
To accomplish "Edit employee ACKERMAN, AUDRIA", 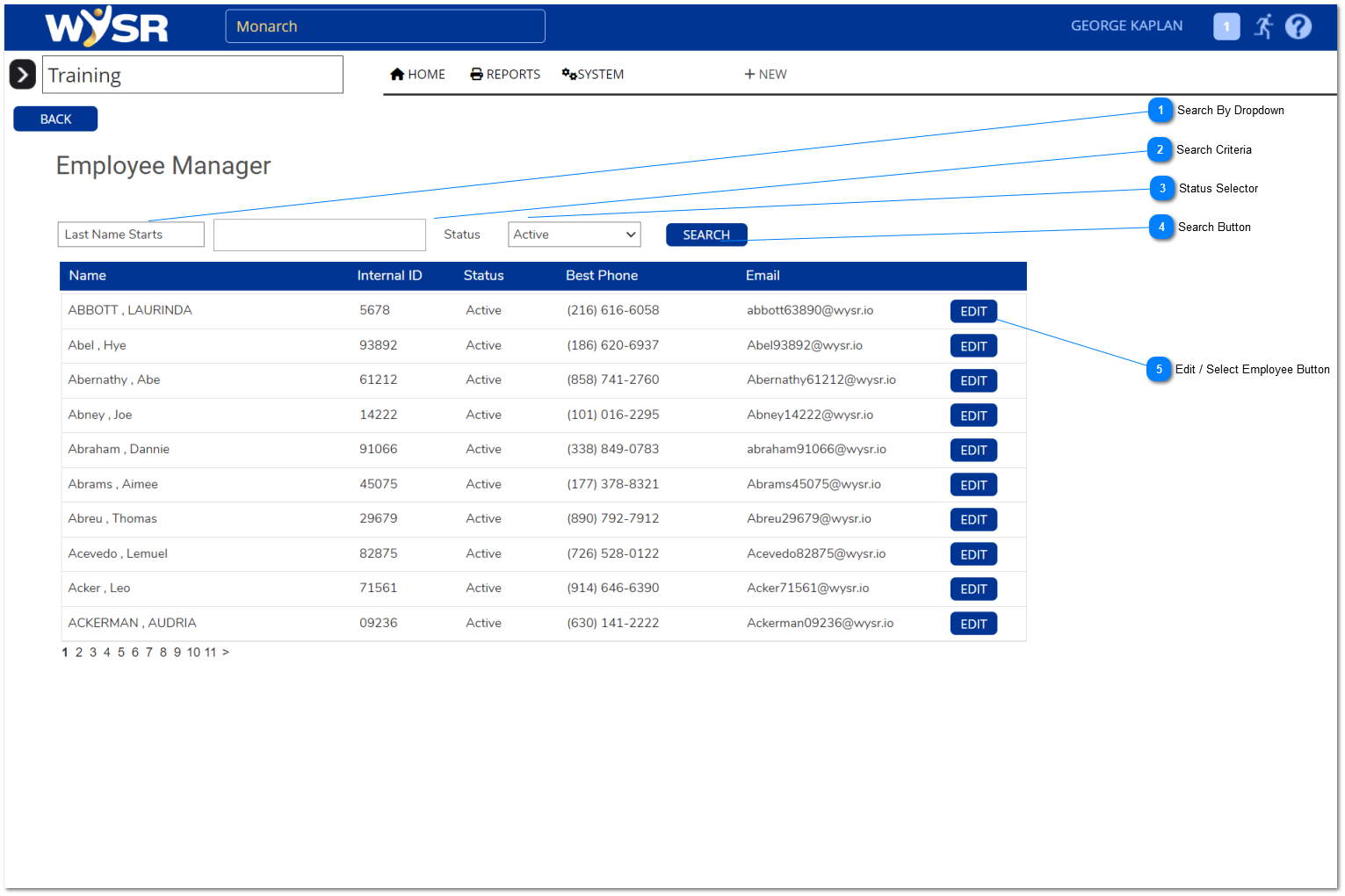I will click(973, 625).
